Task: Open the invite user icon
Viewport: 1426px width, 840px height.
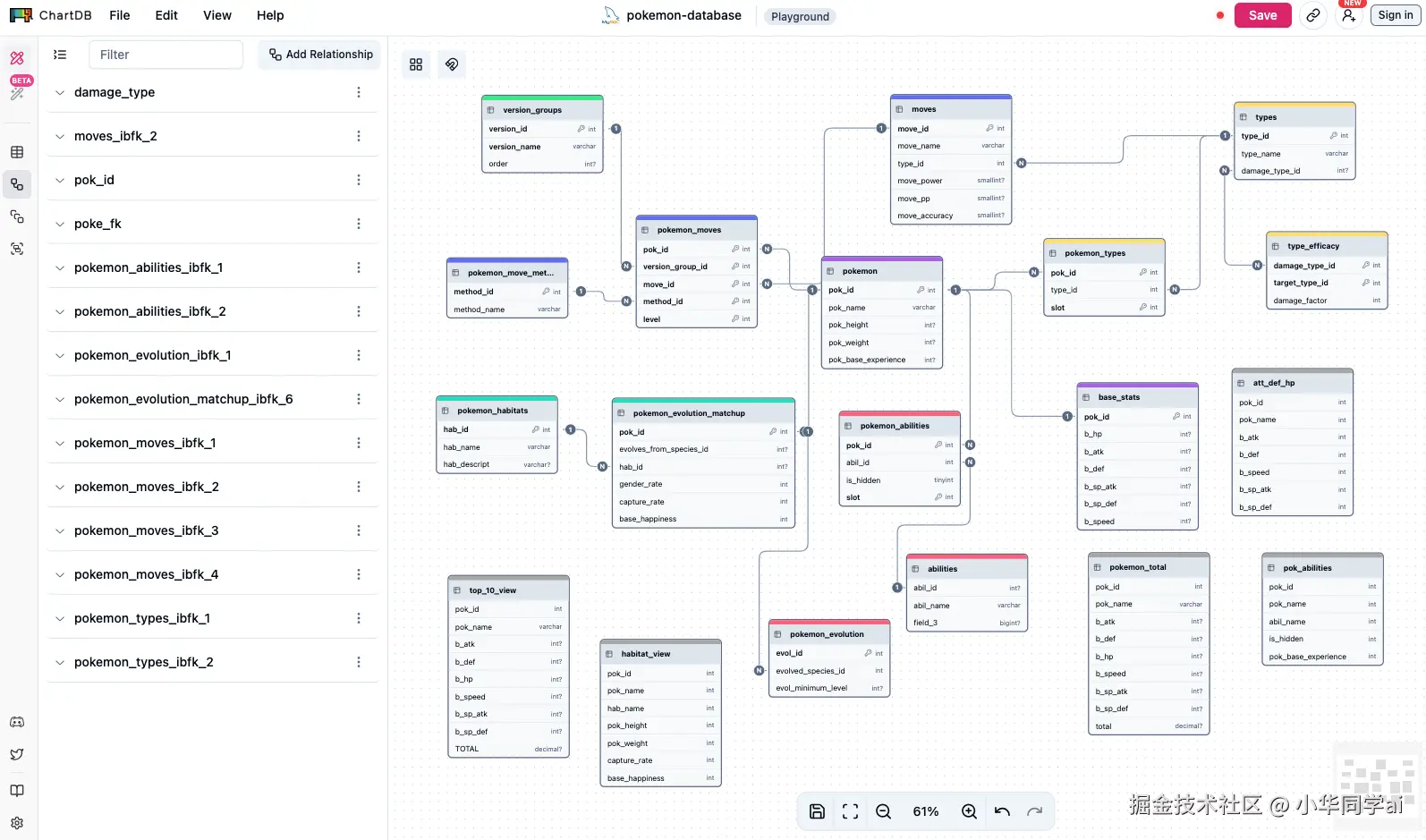Action: point(1349,15)
